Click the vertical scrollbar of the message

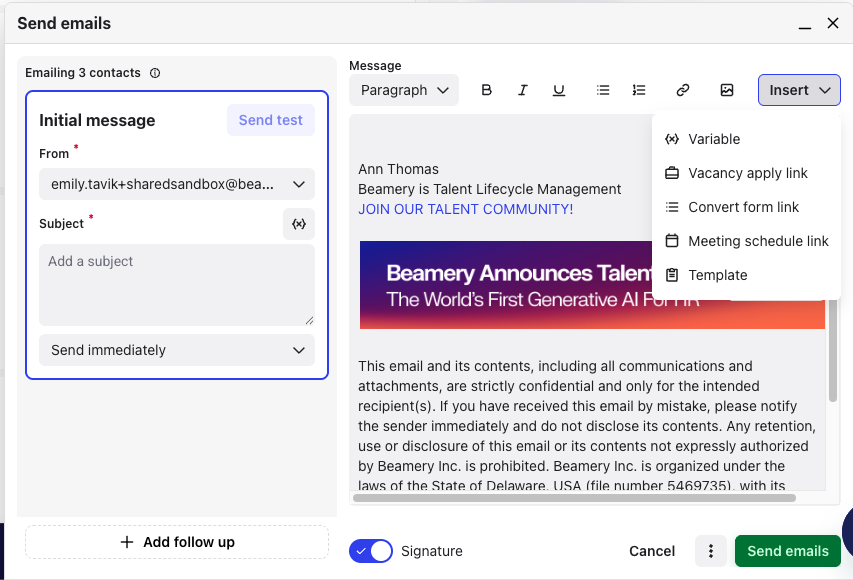tap(832, 351)
